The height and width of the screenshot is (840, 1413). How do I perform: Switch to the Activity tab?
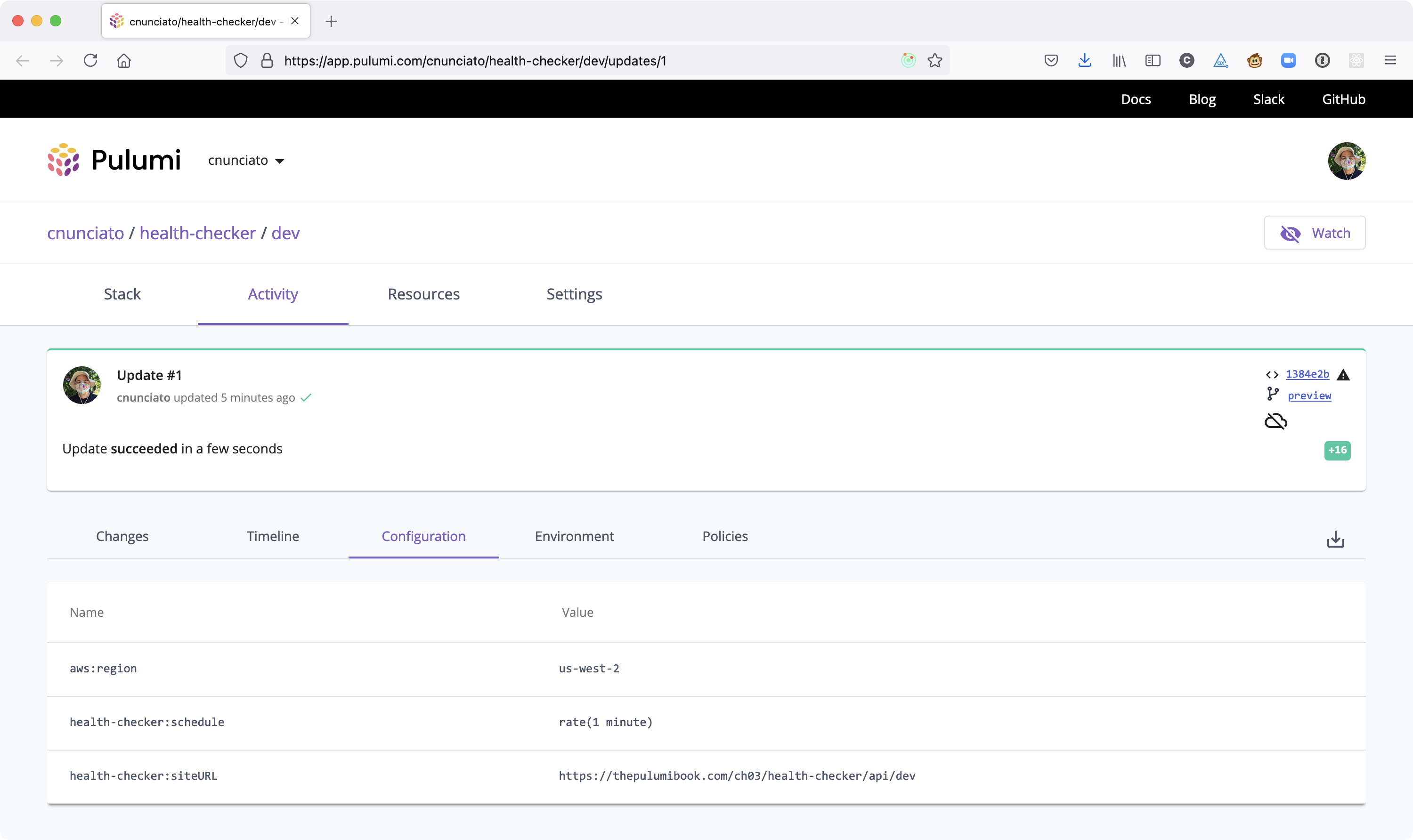click(x=273, y=294)
